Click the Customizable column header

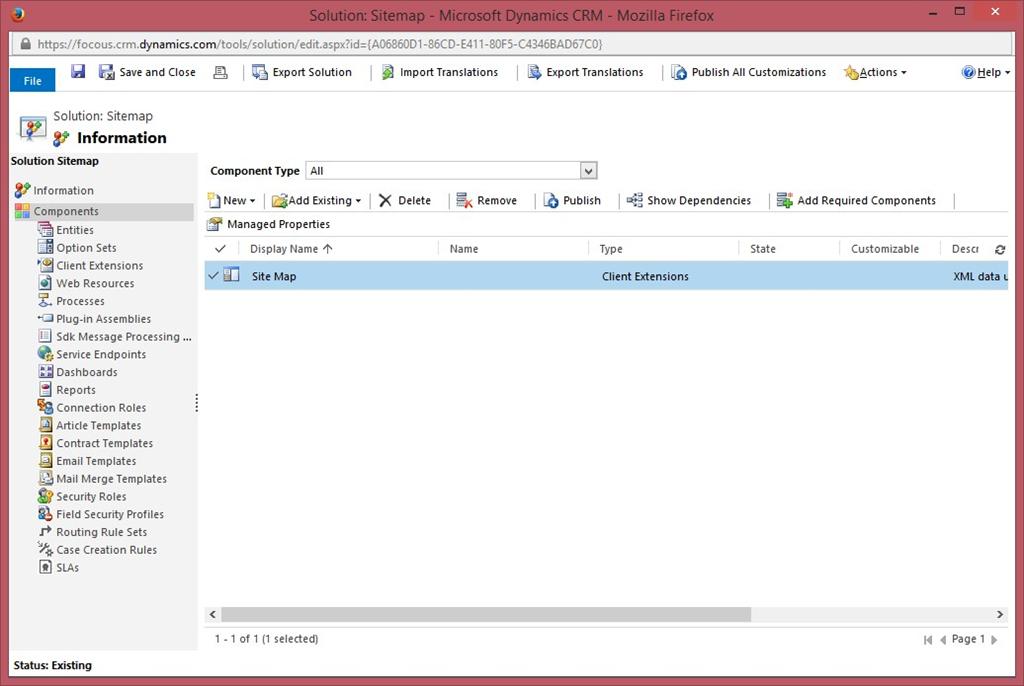[x=885, y=249]
